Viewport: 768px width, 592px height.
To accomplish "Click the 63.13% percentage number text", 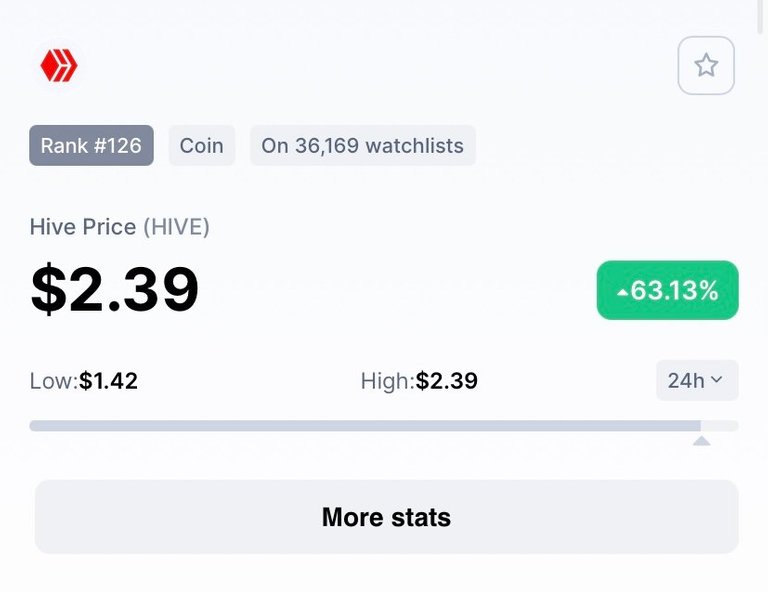I will tap(674, 290).
